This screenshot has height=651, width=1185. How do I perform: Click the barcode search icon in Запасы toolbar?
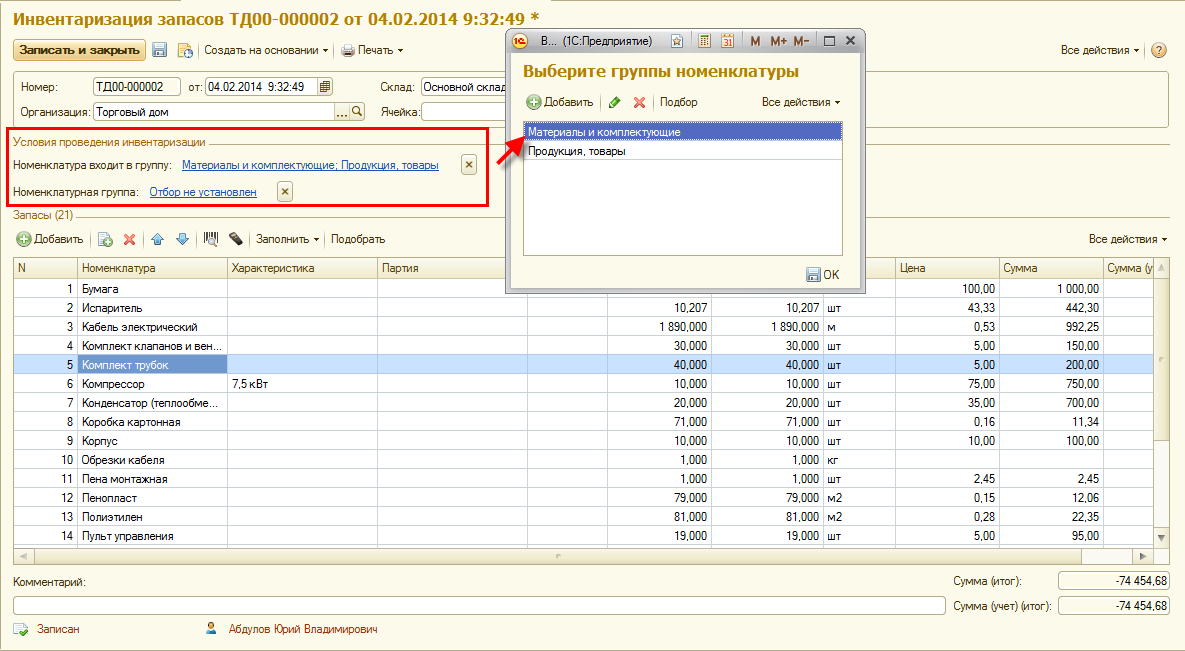pos(211,239)
